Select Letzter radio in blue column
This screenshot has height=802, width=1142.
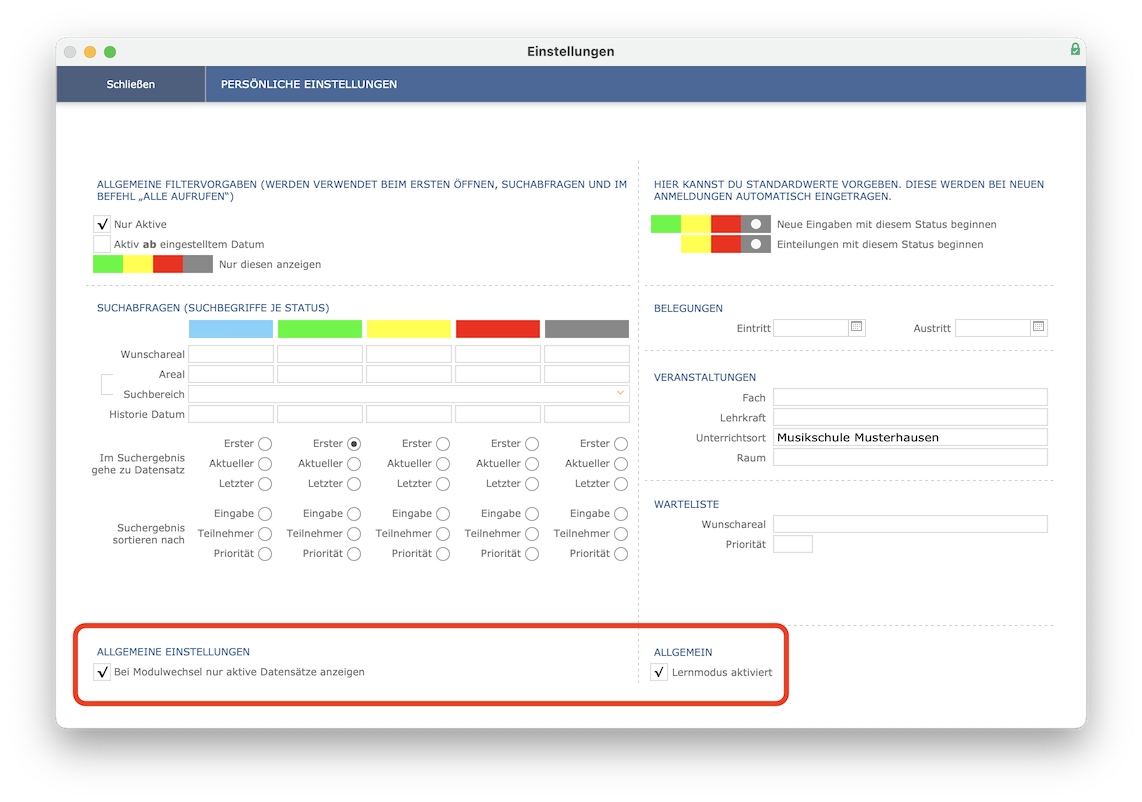tap(265, 484)
